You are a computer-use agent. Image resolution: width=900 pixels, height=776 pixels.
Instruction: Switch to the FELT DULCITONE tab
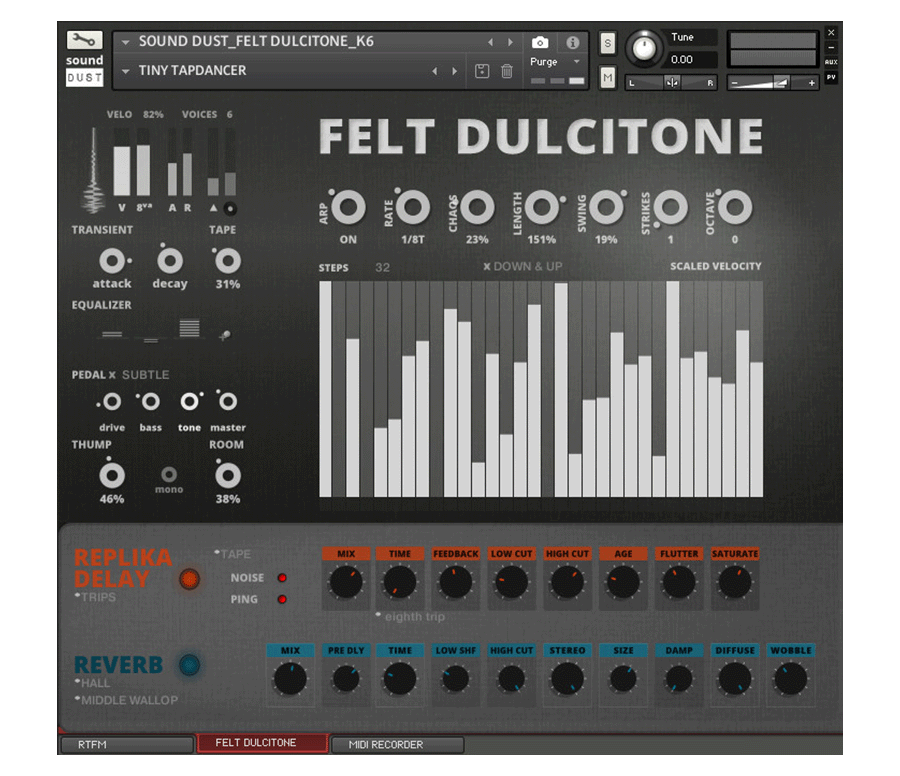262,743
